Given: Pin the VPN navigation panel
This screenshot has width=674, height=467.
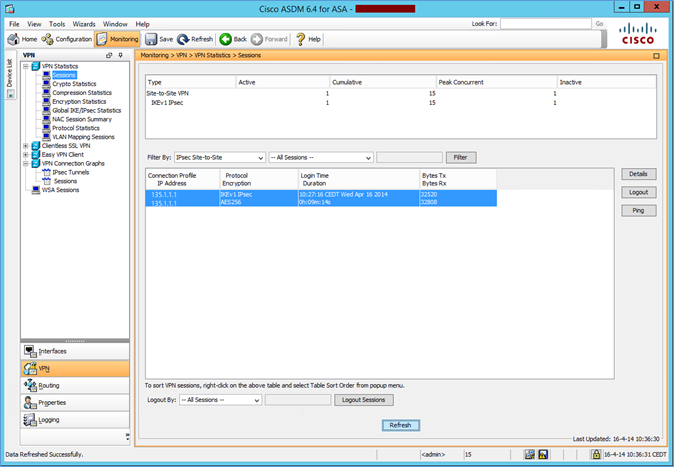Looking at the screenshot, I should pos(121,55).
